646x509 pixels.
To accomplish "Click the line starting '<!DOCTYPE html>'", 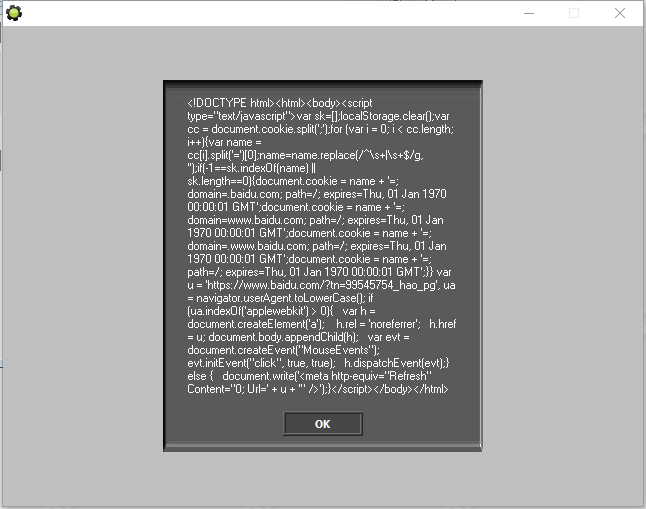I will (280, 103).
